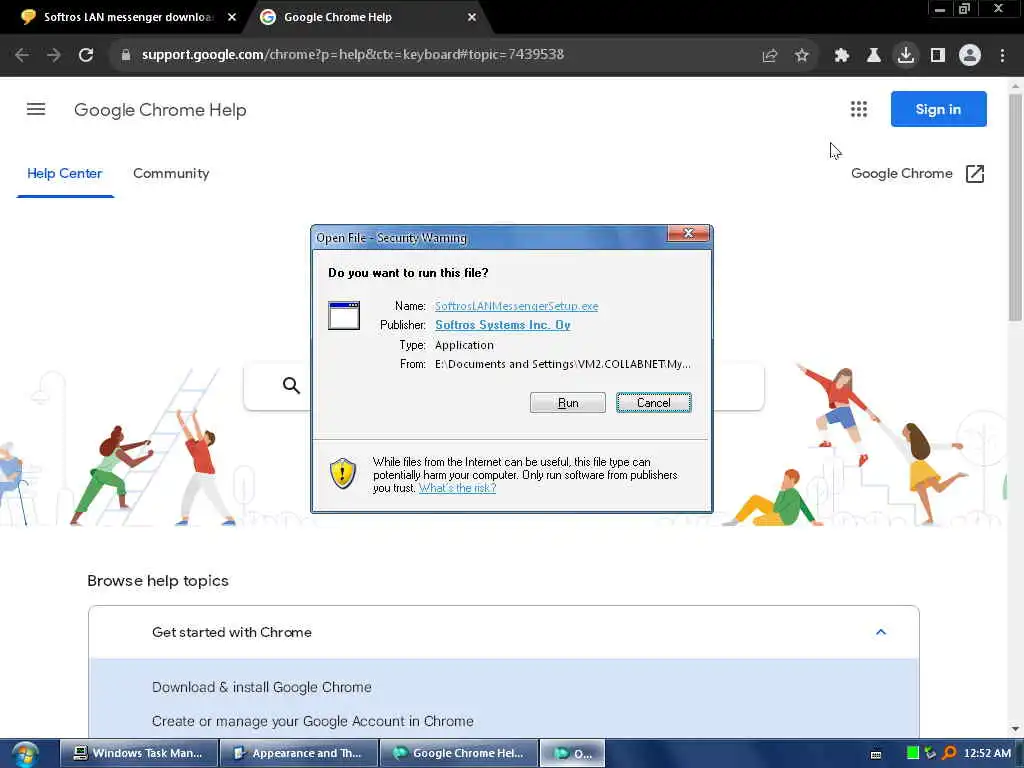This screenshot has width=1024, height=768.
Task: Click the lock icon in address bar
Action: (126, 55)
